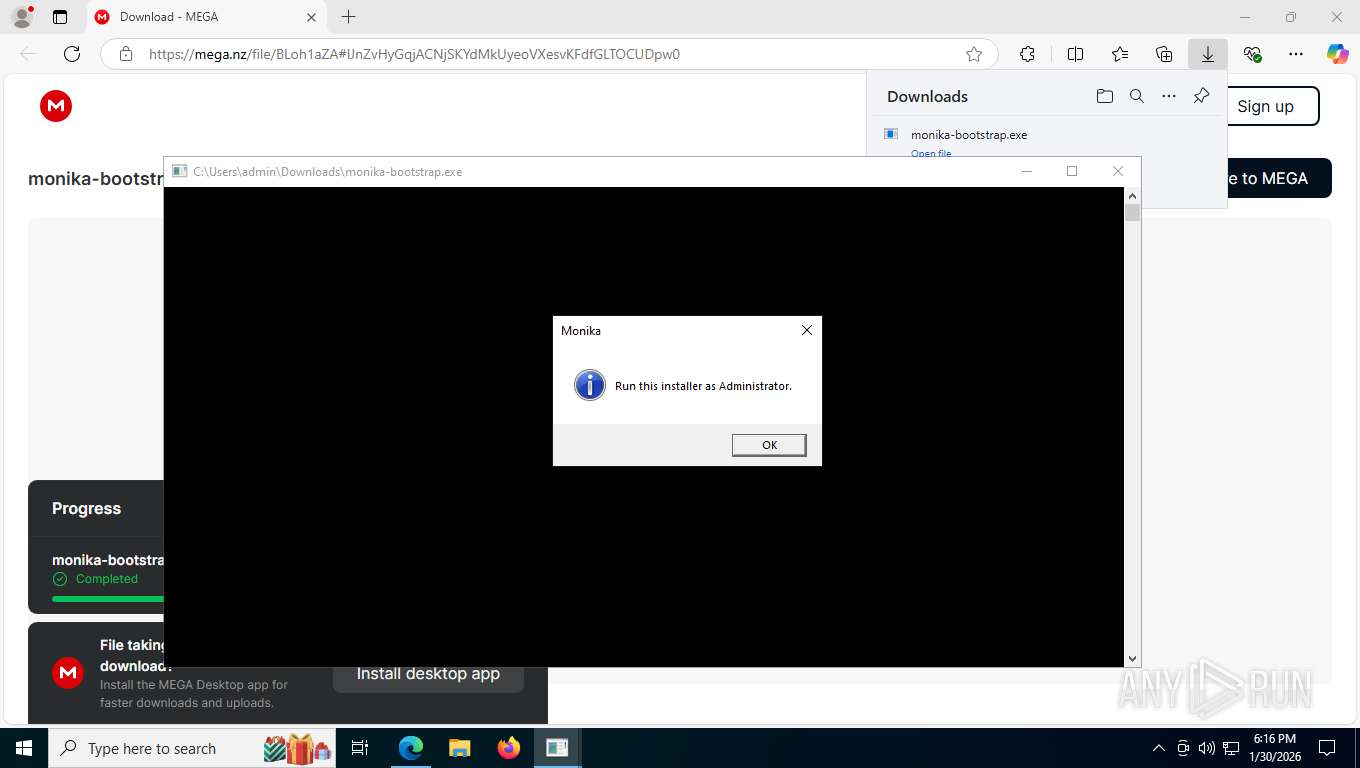Image resolution: width=1360 pixels, height=768 pixels.
Task: Click the green download progress bar
Action: click(x=108, y=598)
